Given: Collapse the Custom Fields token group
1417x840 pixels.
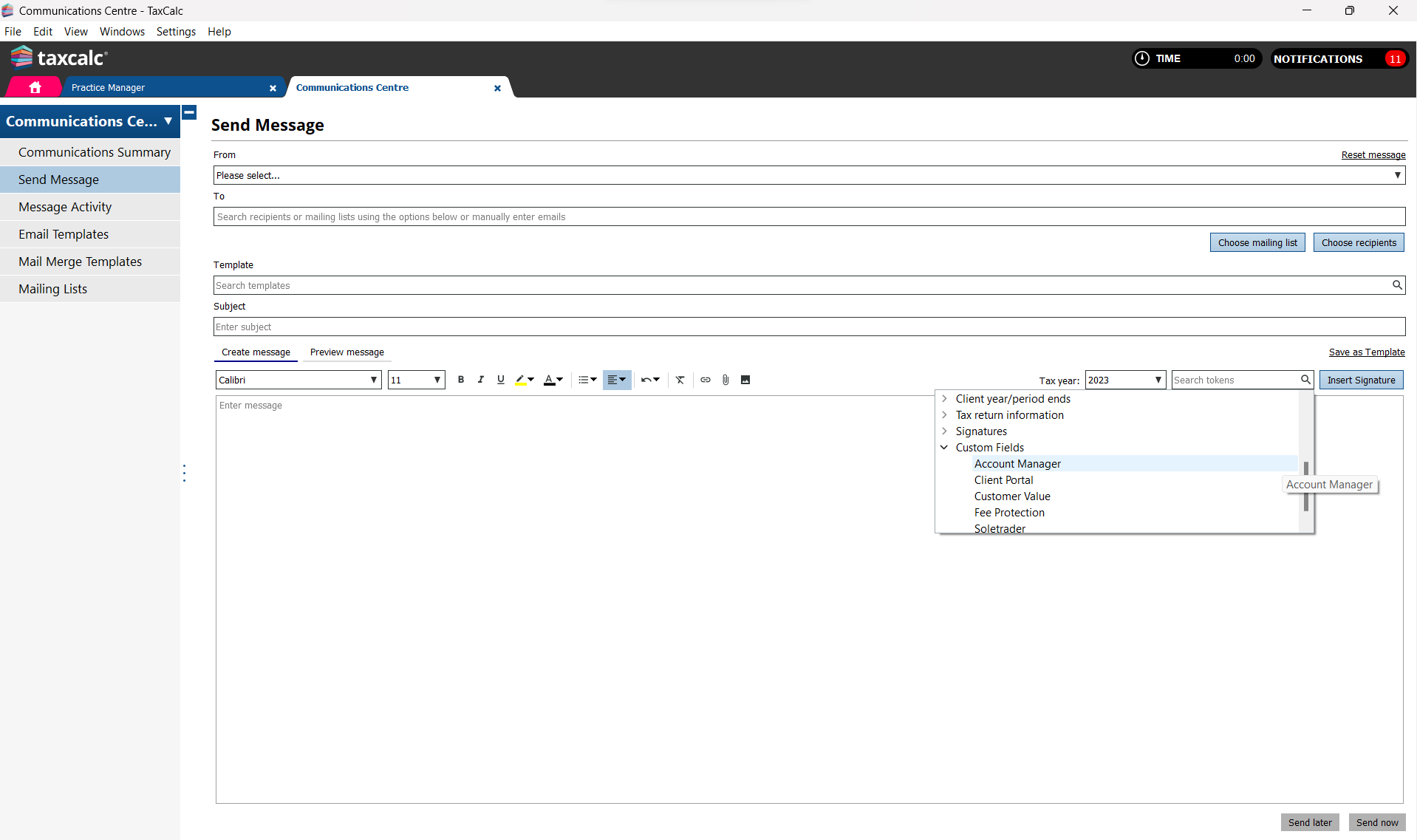Looking at the screenshot, I should point(944,448).
